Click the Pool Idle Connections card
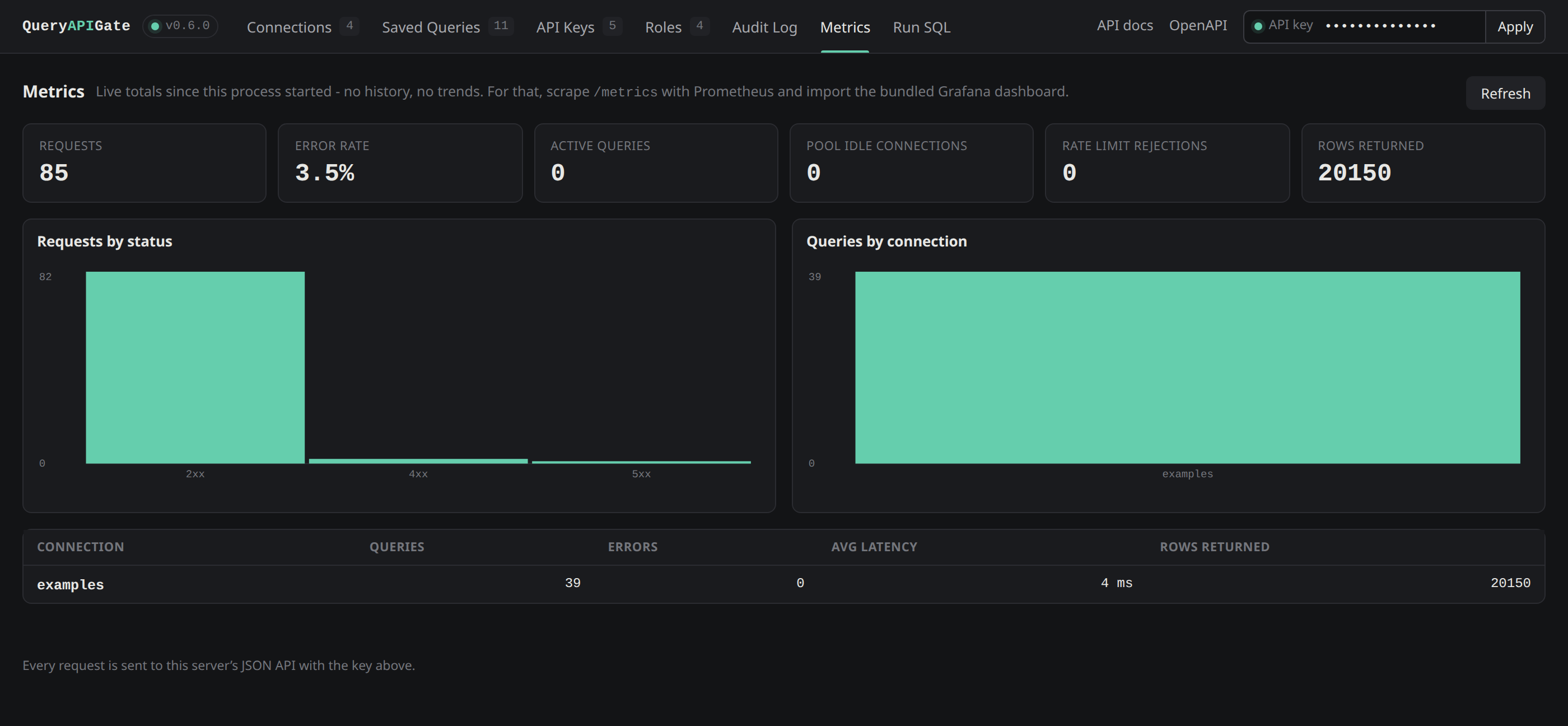Screen dimensions: 1568x726 [911, 162]
